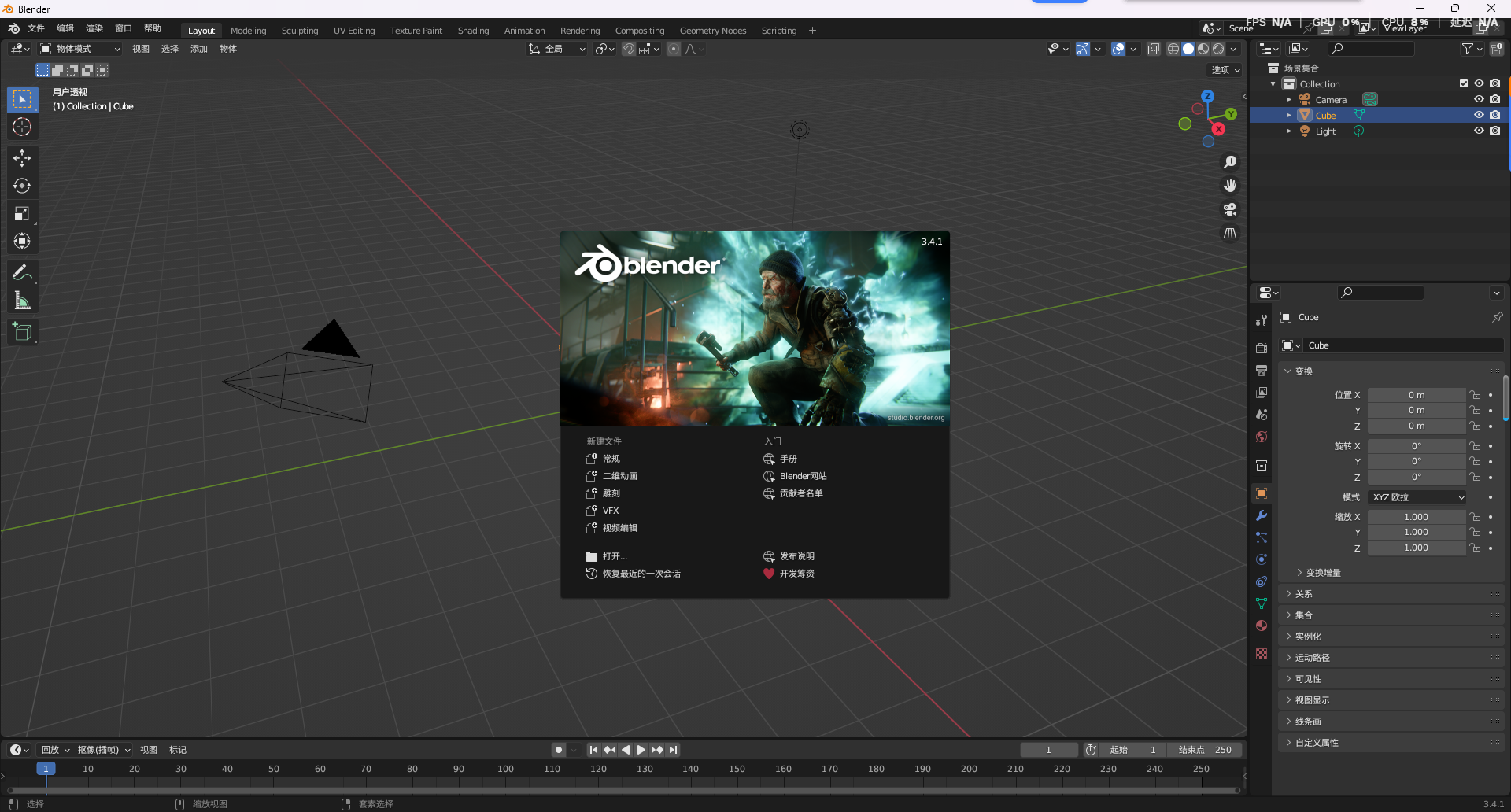Screen dimensions: 1511x812
Task: Open the Blender网站 link on the splash screen
Action: [803, 476]
